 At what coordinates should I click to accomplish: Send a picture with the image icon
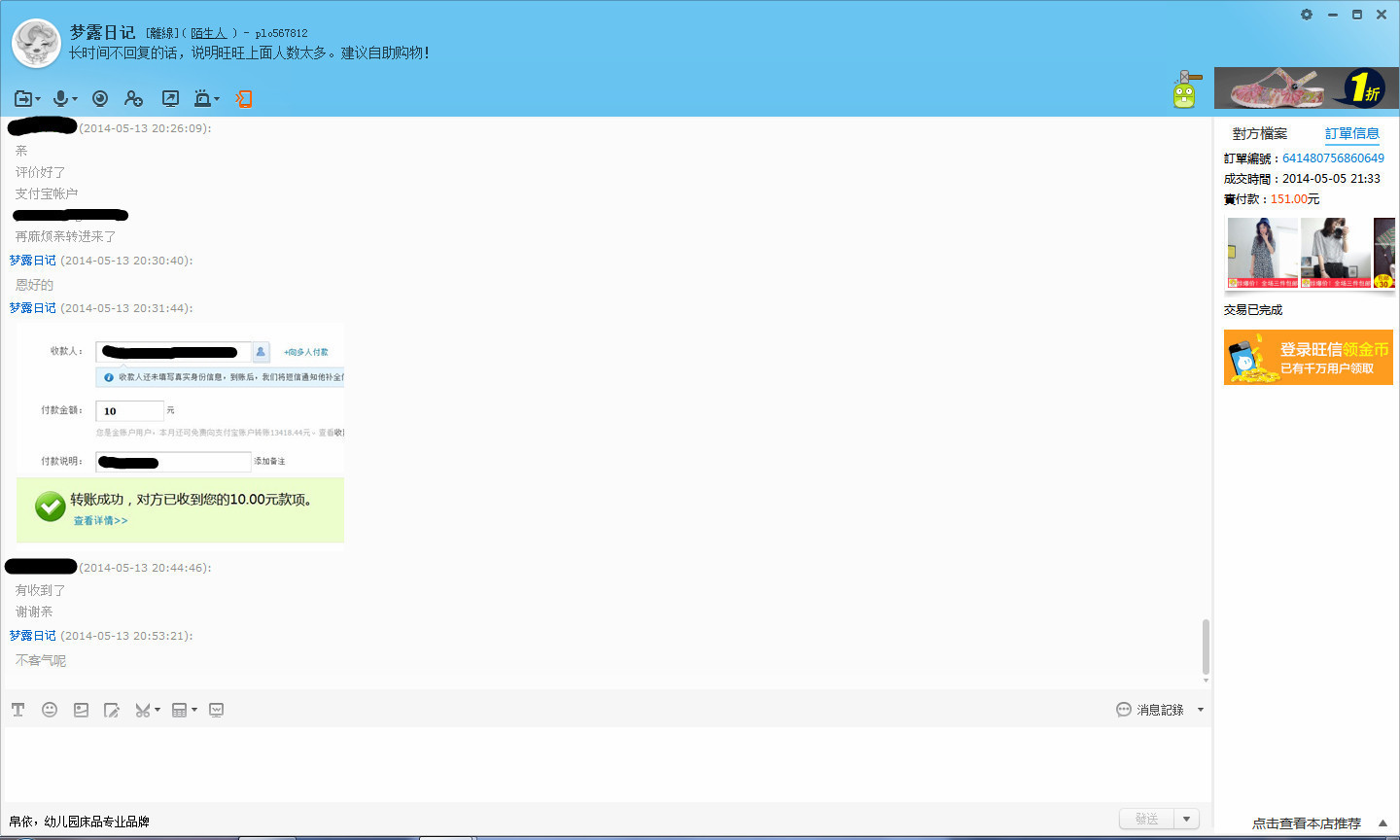click(81, 710)
